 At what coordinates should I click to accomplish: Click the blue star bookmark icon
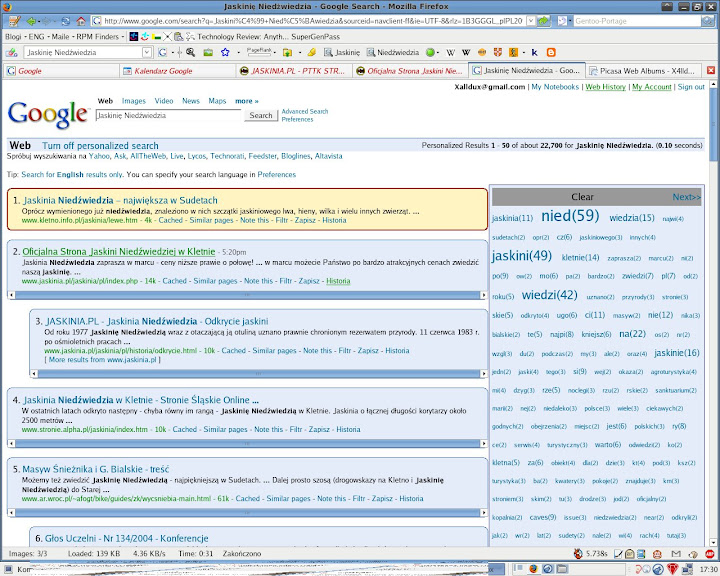coord(225,52)
